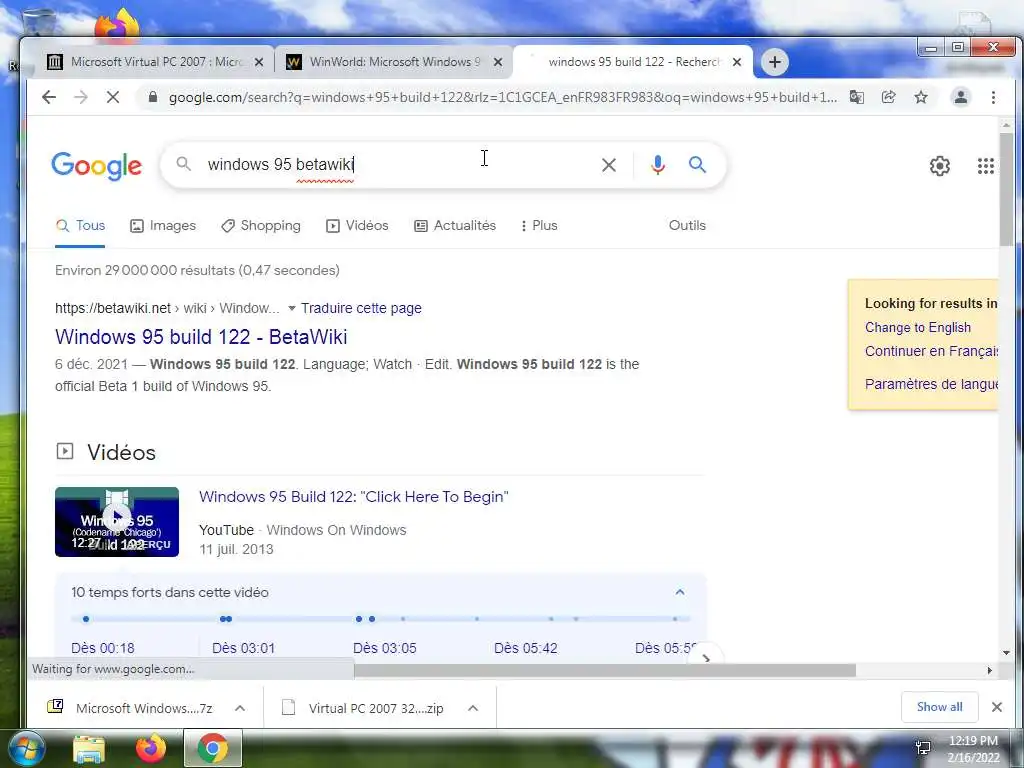
Task: Clear the Google search box text
Action: [x=609, y=165]
